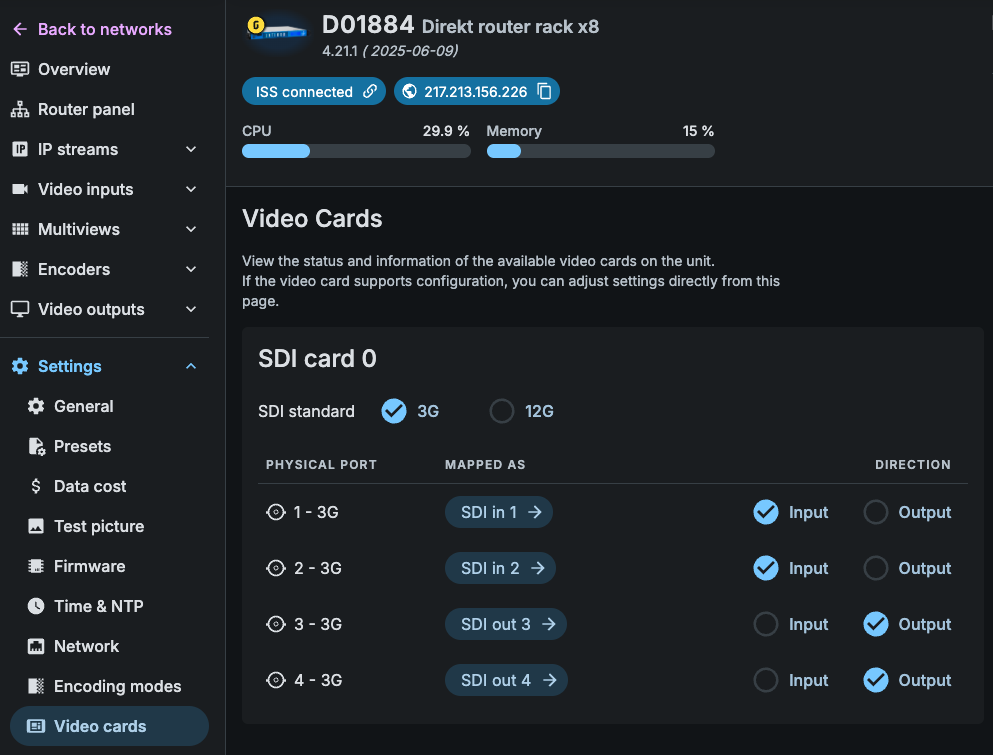This screenshot has height=755, width=993.
Task: Click the back arrow icon beside Back to networks
Action: point(20,29)
